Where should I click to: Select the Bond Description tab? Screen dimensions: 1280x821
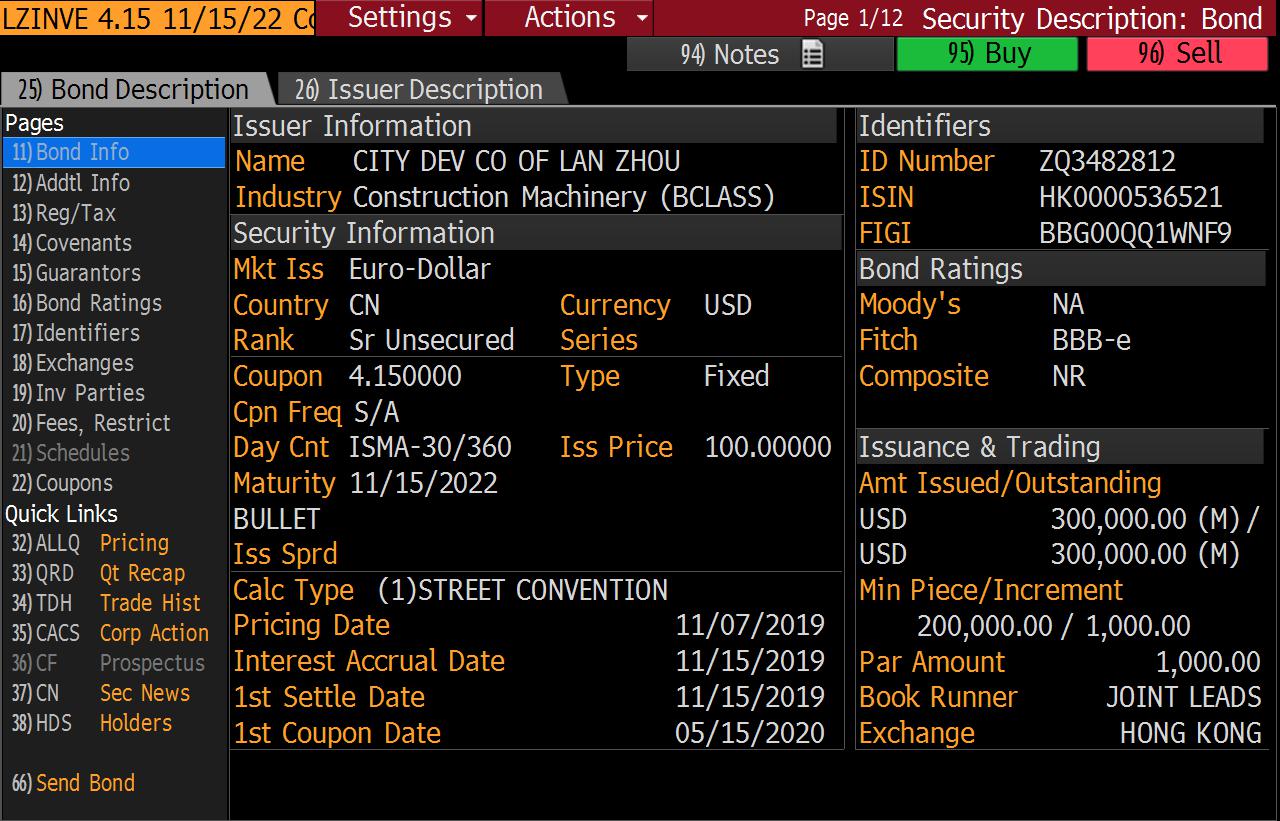coord(133,89)
